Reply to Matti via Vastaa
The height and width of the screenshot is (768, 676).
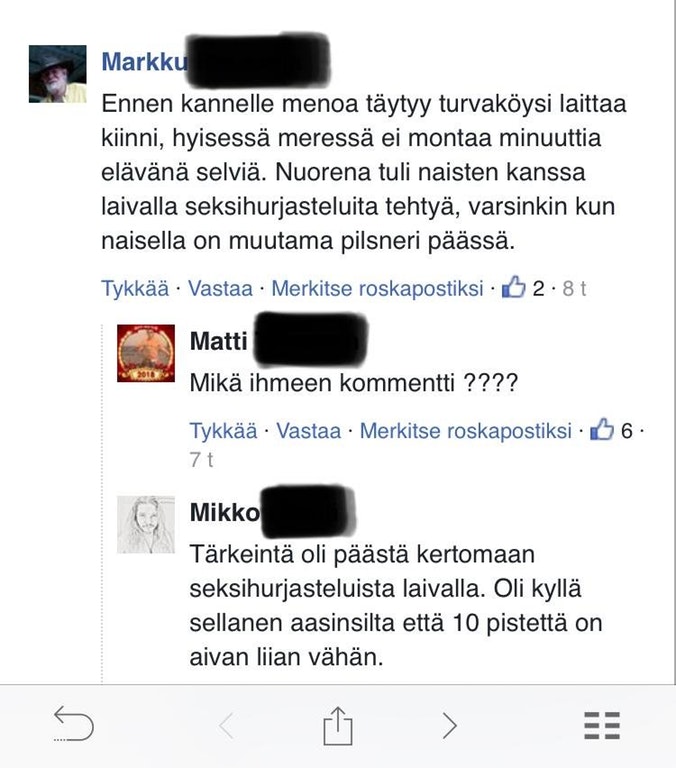coord(309,431)
